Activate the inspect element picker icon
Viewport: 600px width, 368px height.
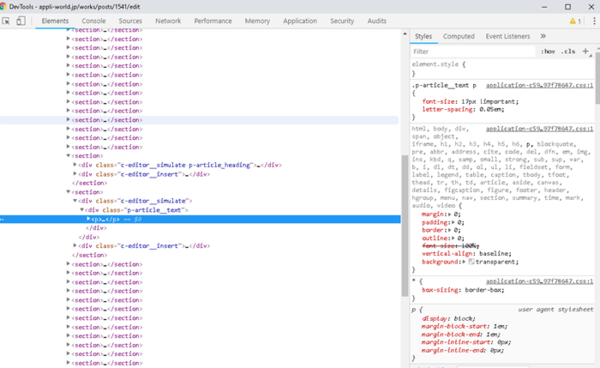coord(6,21)
